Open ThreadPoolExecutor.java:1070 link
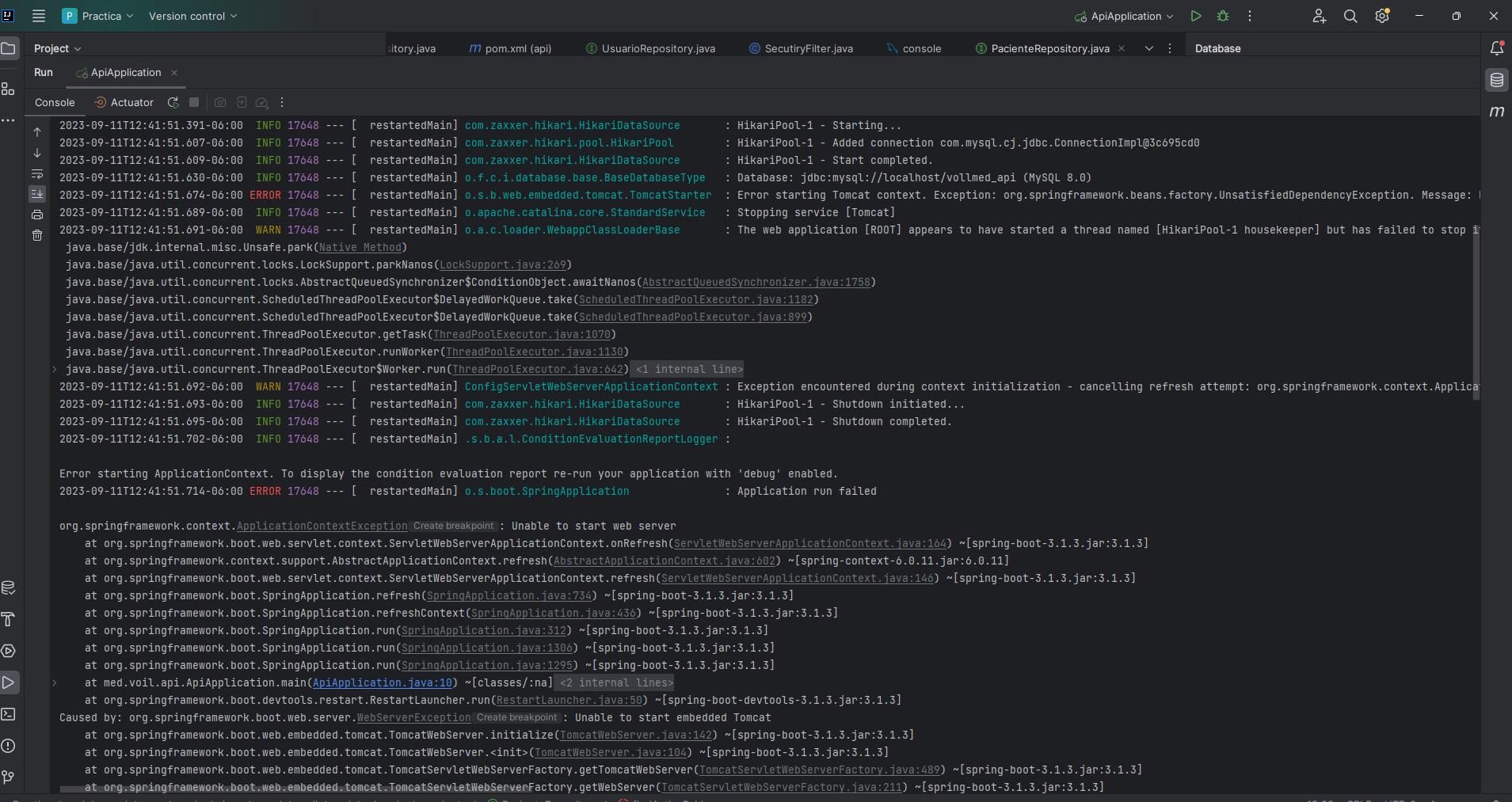This screenshot has height=802, width=1512. (522, 334)
